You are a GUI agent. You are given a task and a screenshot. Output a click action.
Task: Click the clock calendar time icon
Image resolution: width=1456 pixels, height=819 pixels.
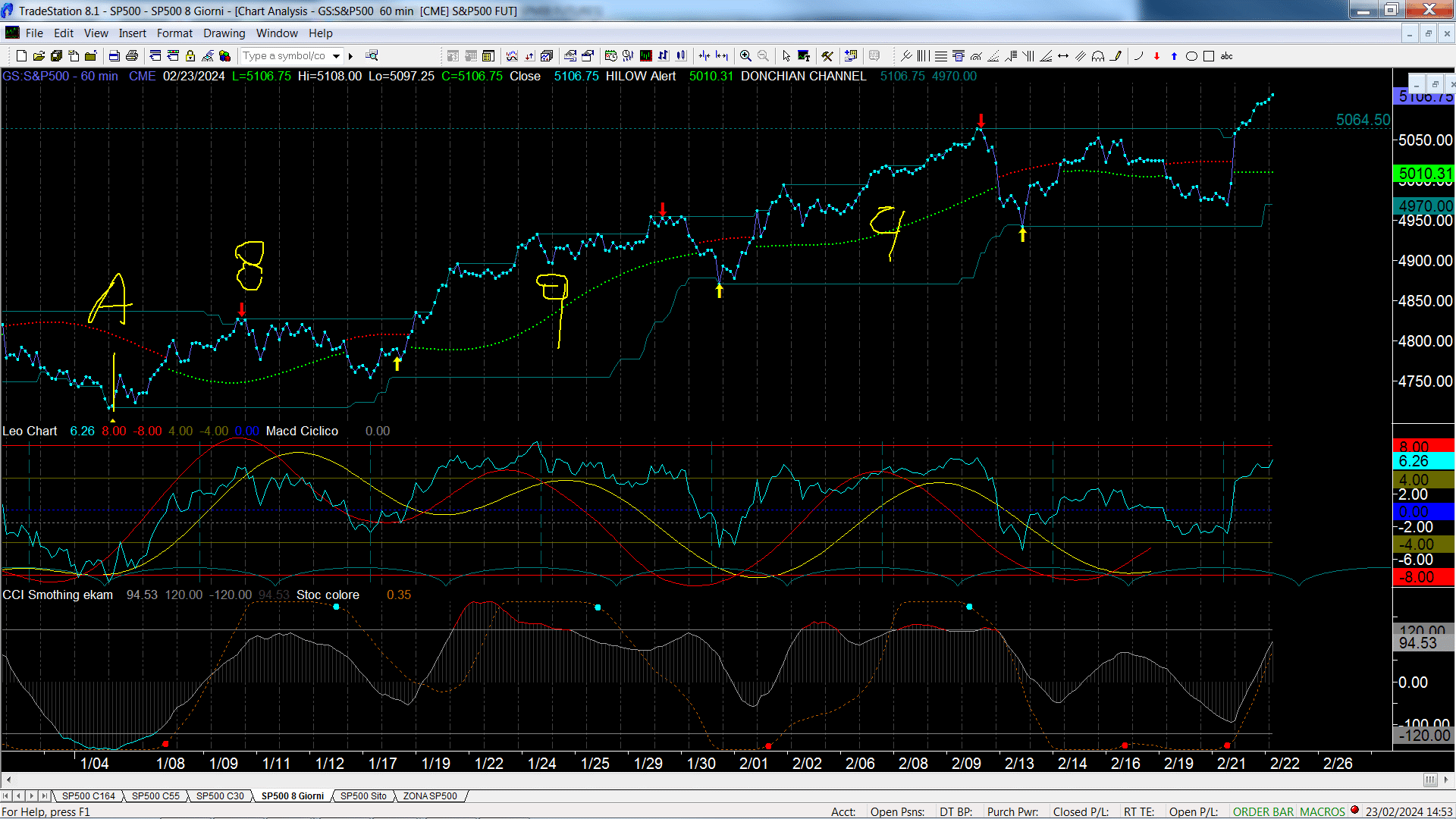click(611, 56)
